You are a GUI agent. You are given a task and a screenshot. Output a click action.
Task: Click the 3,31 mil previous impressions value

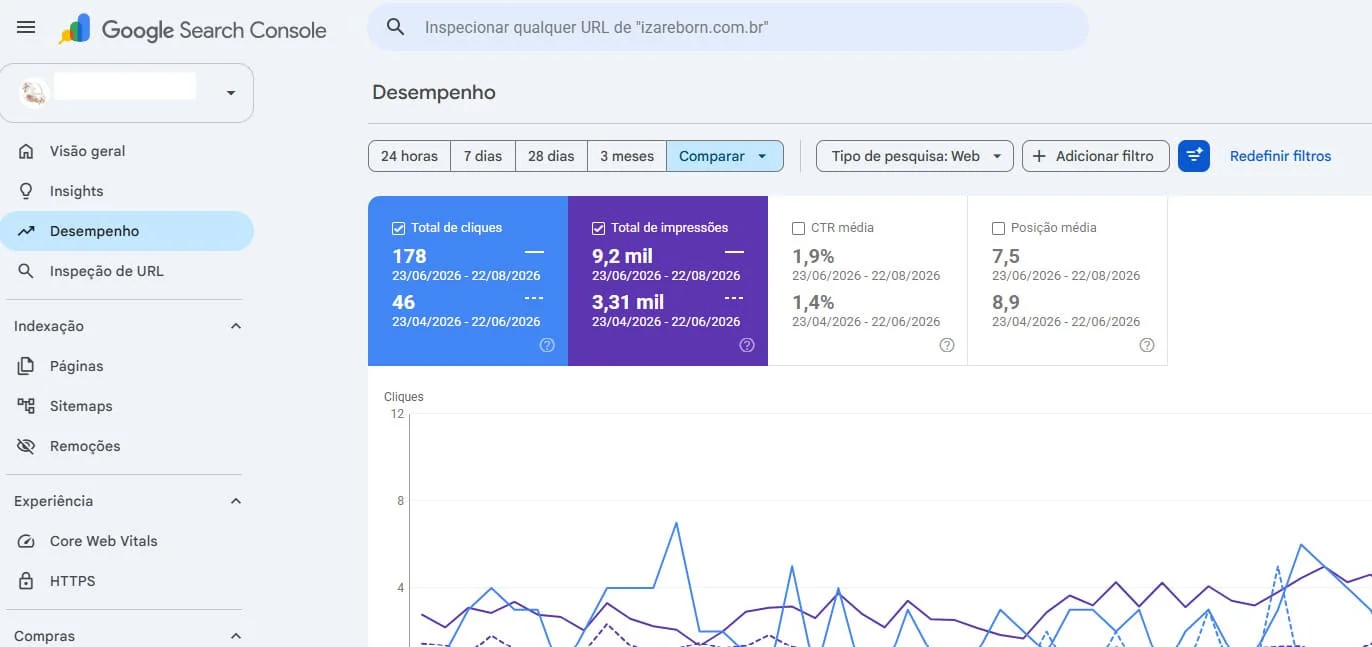coord(628,302)
